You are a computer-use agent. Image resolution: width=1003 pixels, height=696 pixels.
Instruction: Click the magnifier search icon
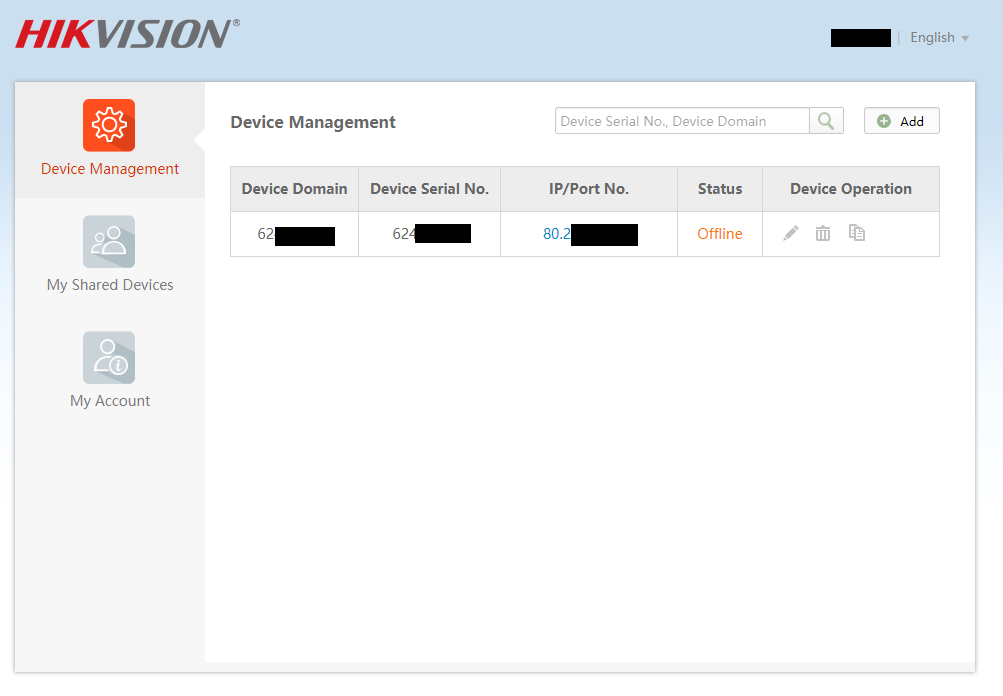tap(826, 121)
